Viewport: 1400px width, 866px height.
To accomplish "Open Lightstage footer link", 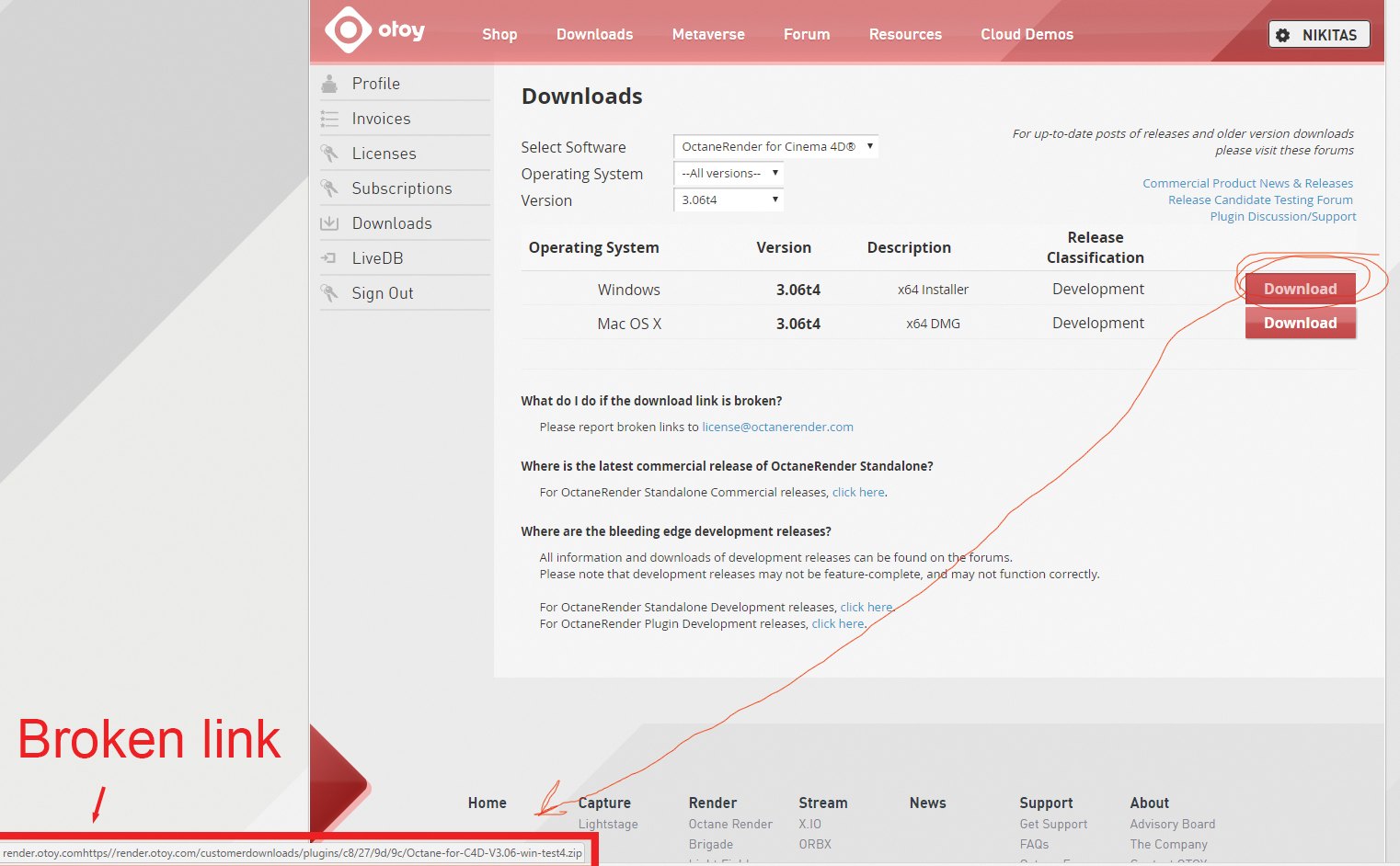I will 608,825.
